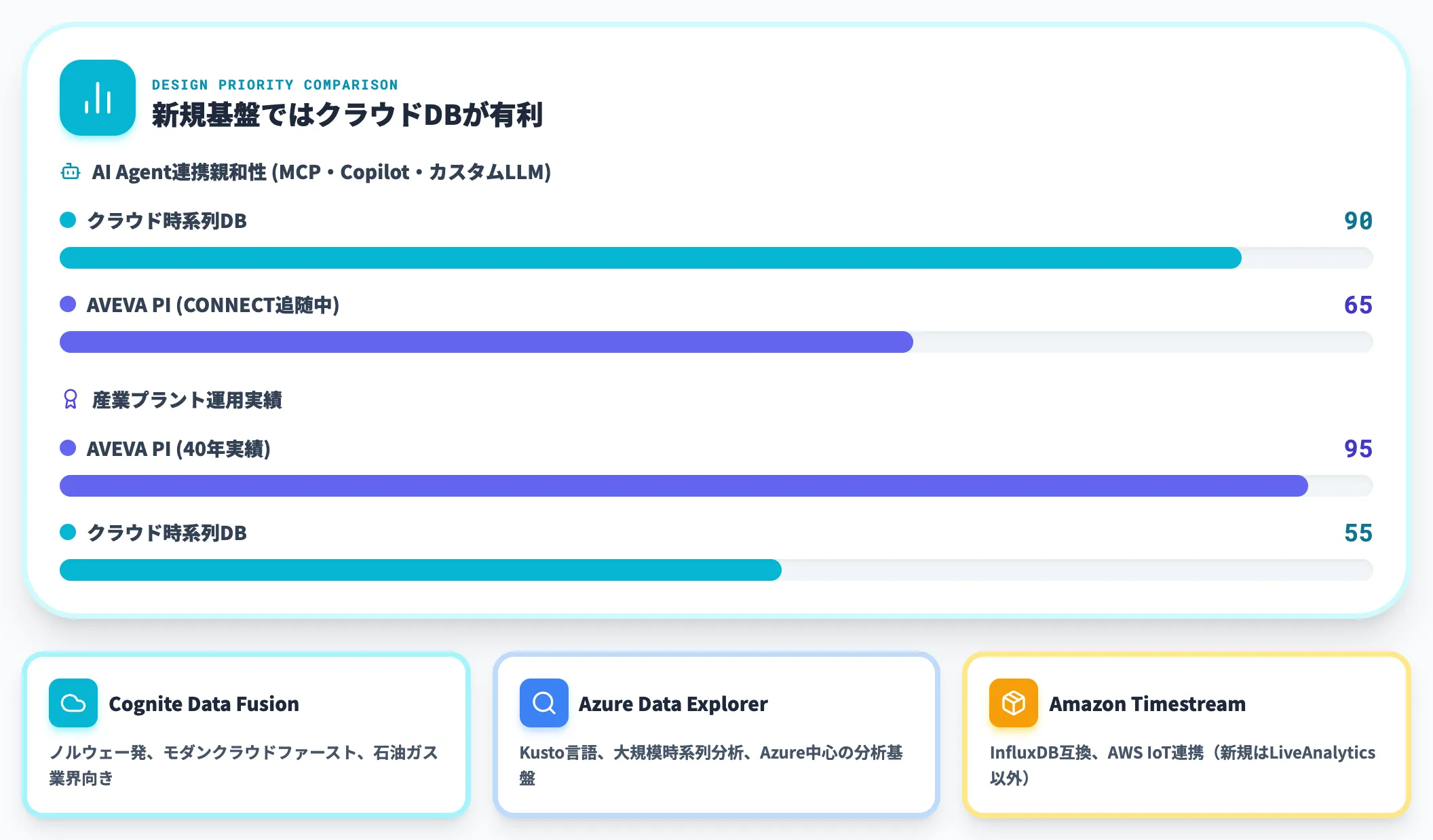Click the bar chart icon beside the title

pos(98,98)
